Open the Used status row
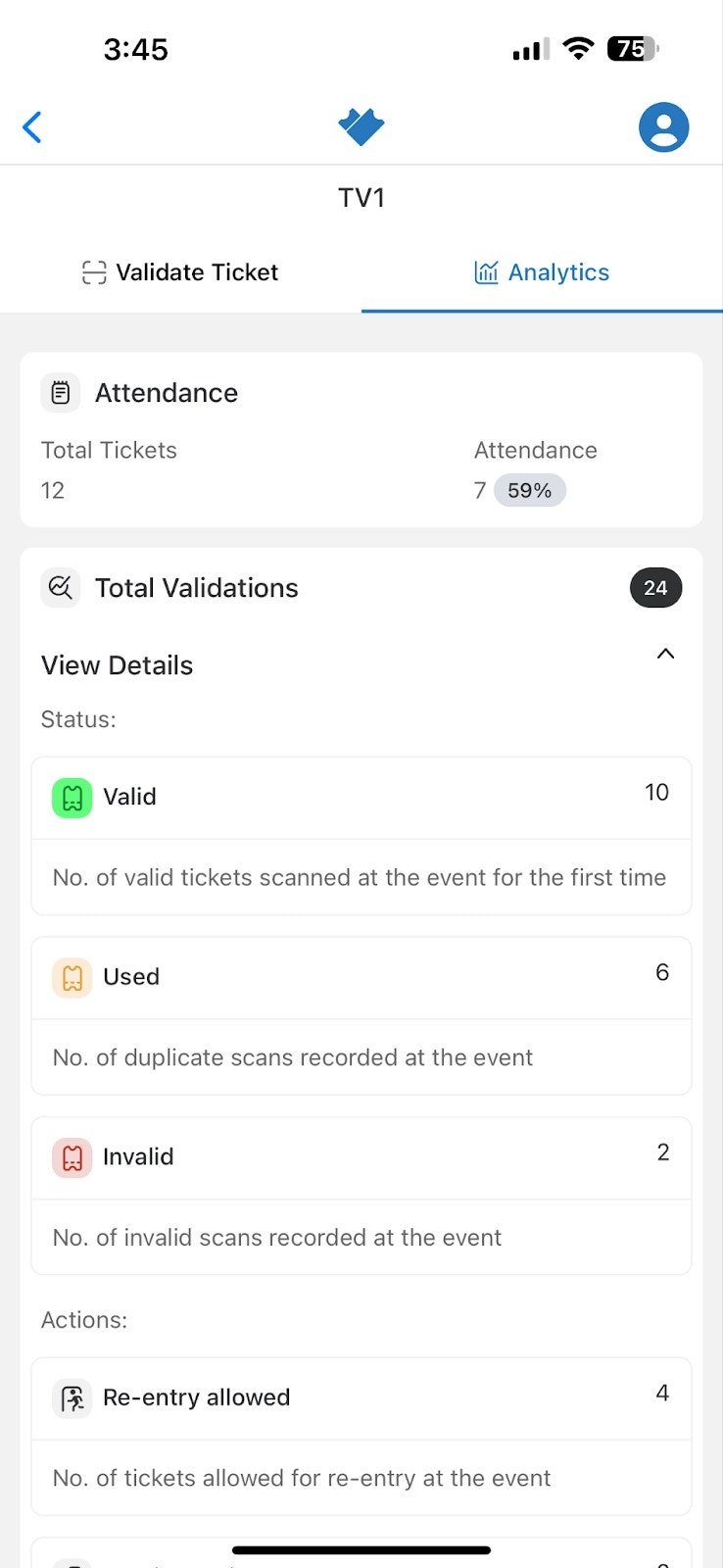This screenshot has width=723, height=1568. tap(361, 1016)
